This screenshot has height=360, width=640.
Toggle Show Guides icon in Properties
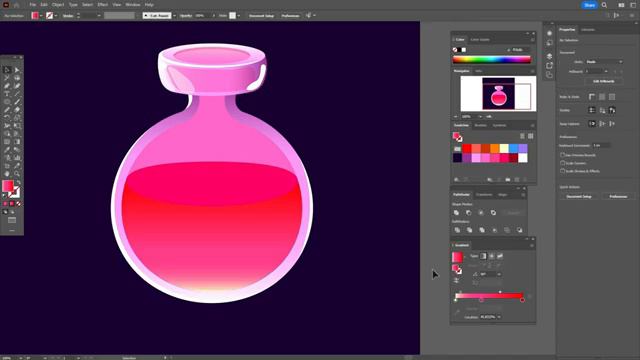[592, 110]
